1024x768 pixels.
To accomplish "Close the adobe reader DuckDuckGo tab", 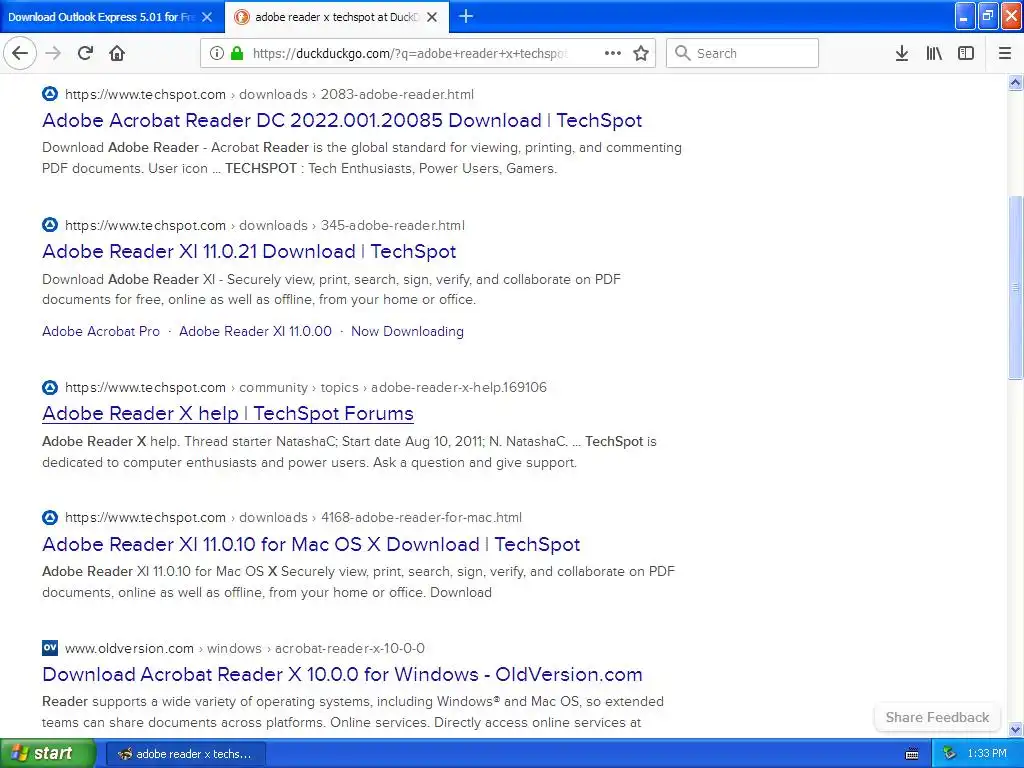I will [432, 17].
